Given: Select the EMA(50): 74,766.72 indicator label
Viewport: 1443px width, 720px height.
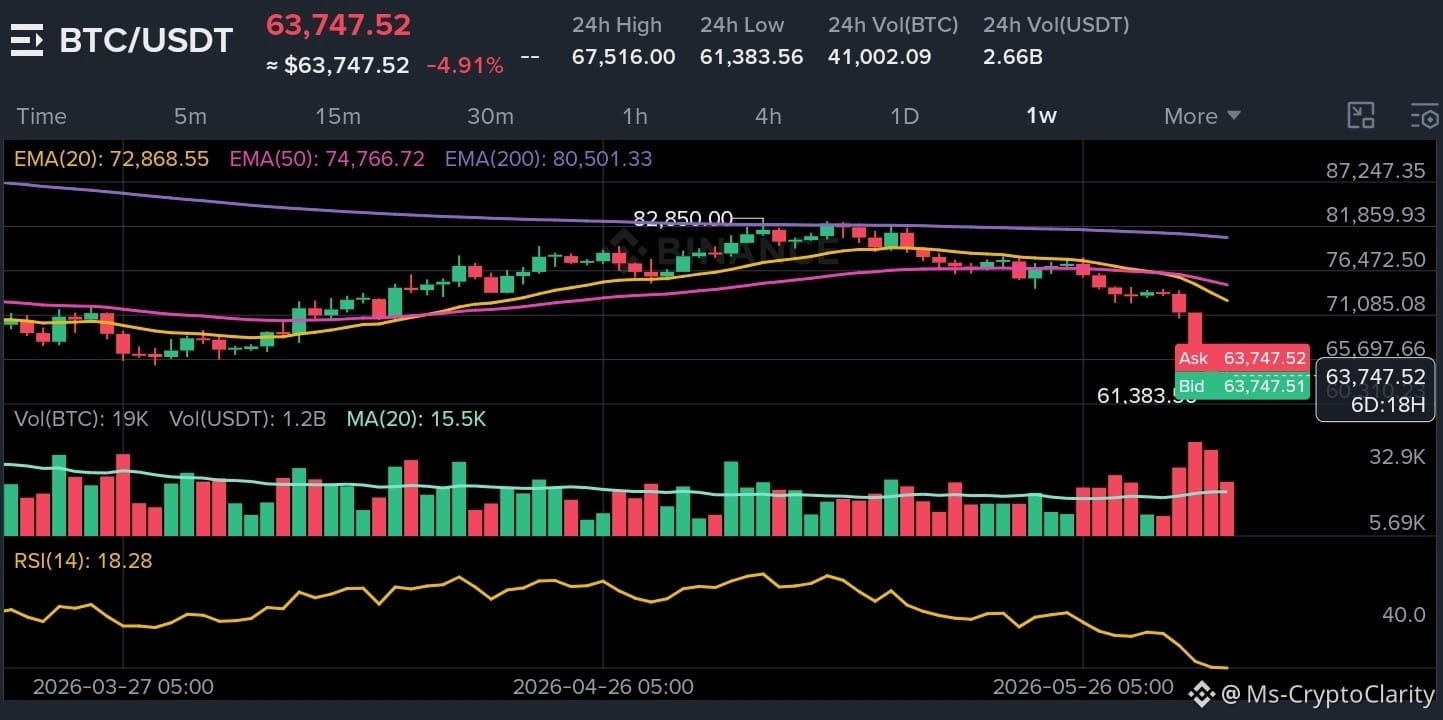Looking at the screenshot, I should [x=327, y=159].
